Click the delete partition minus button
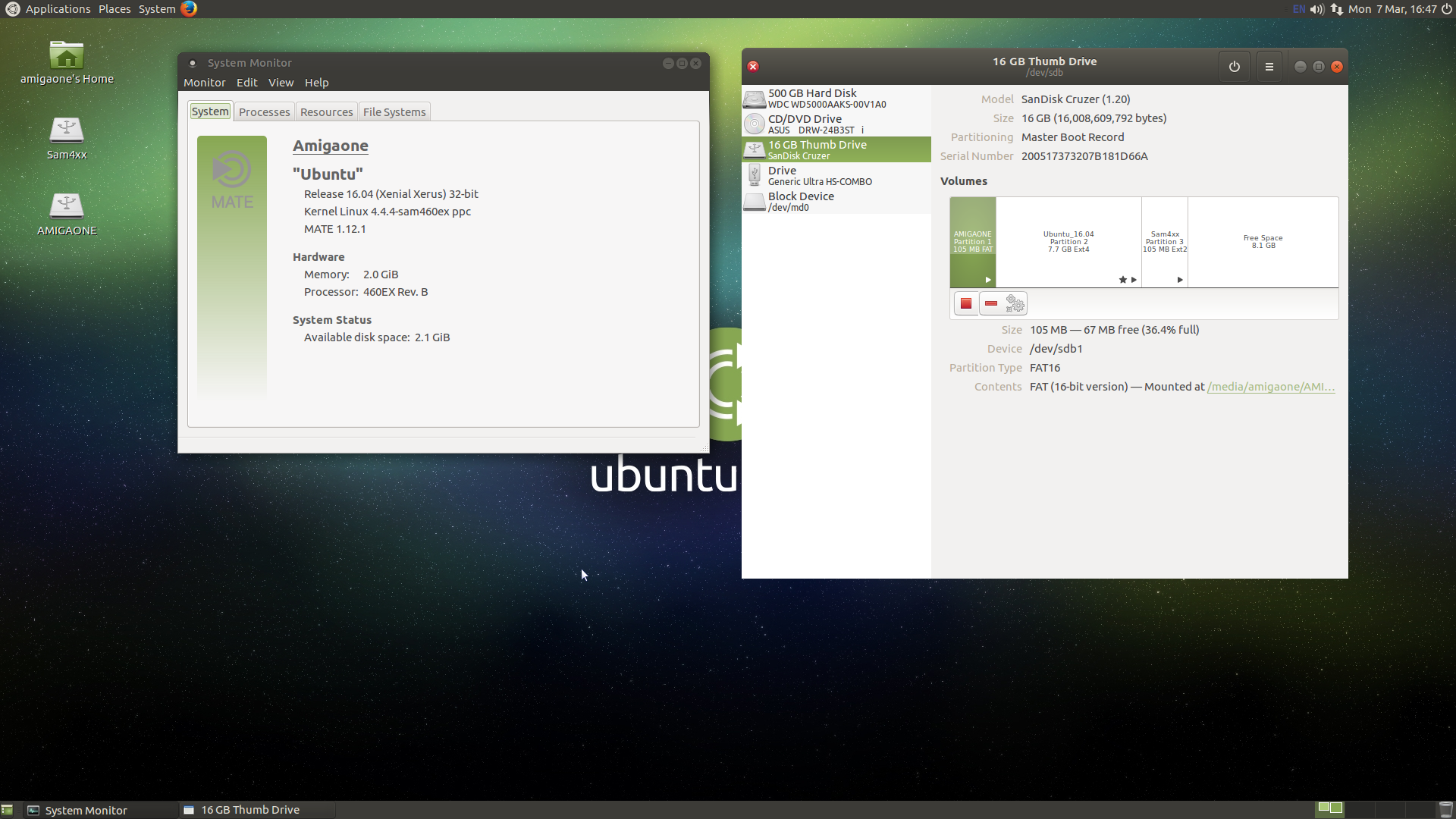The height and width of the screenshot is (819, 1456). (990, 304)
